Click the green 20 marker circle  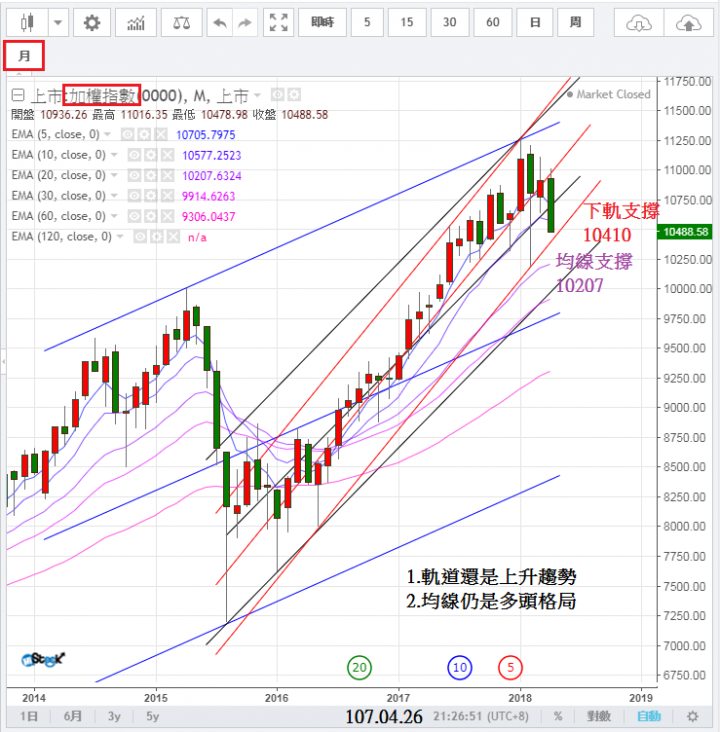pos(360,668)
